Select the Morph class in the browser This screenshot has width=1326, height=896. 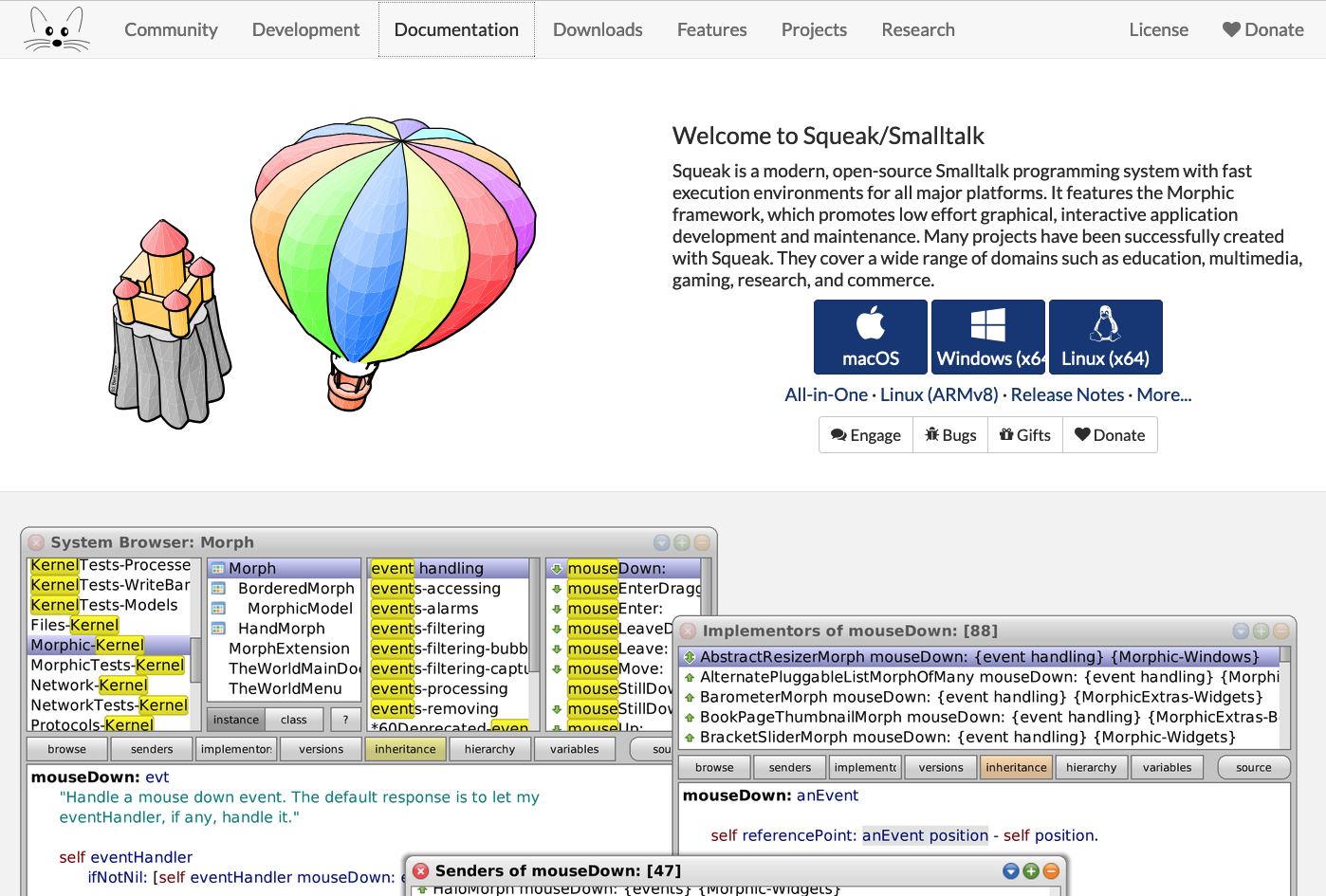point(284,568)
